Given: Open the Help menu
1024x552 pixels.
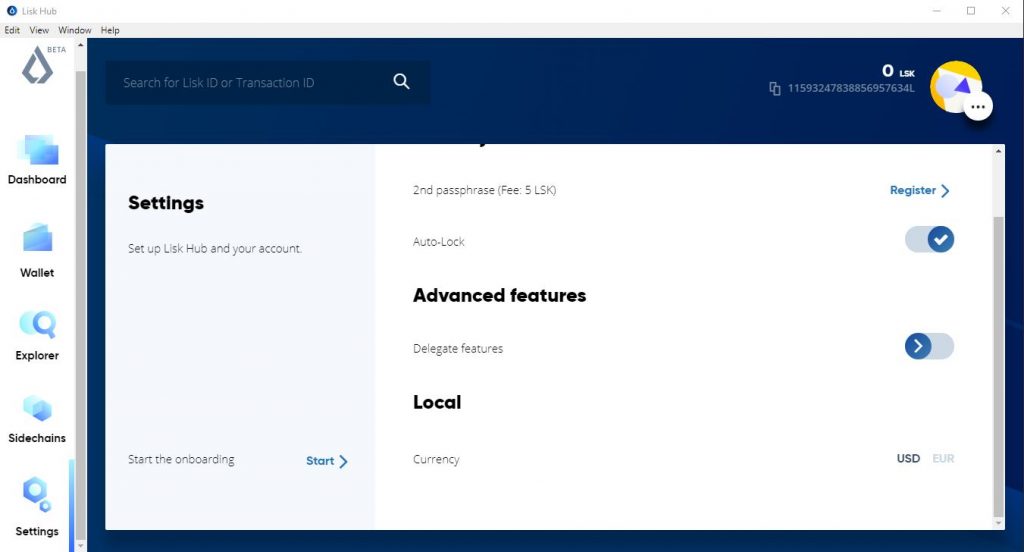Looking at the screenshot, I should click(x=110, y=30).
